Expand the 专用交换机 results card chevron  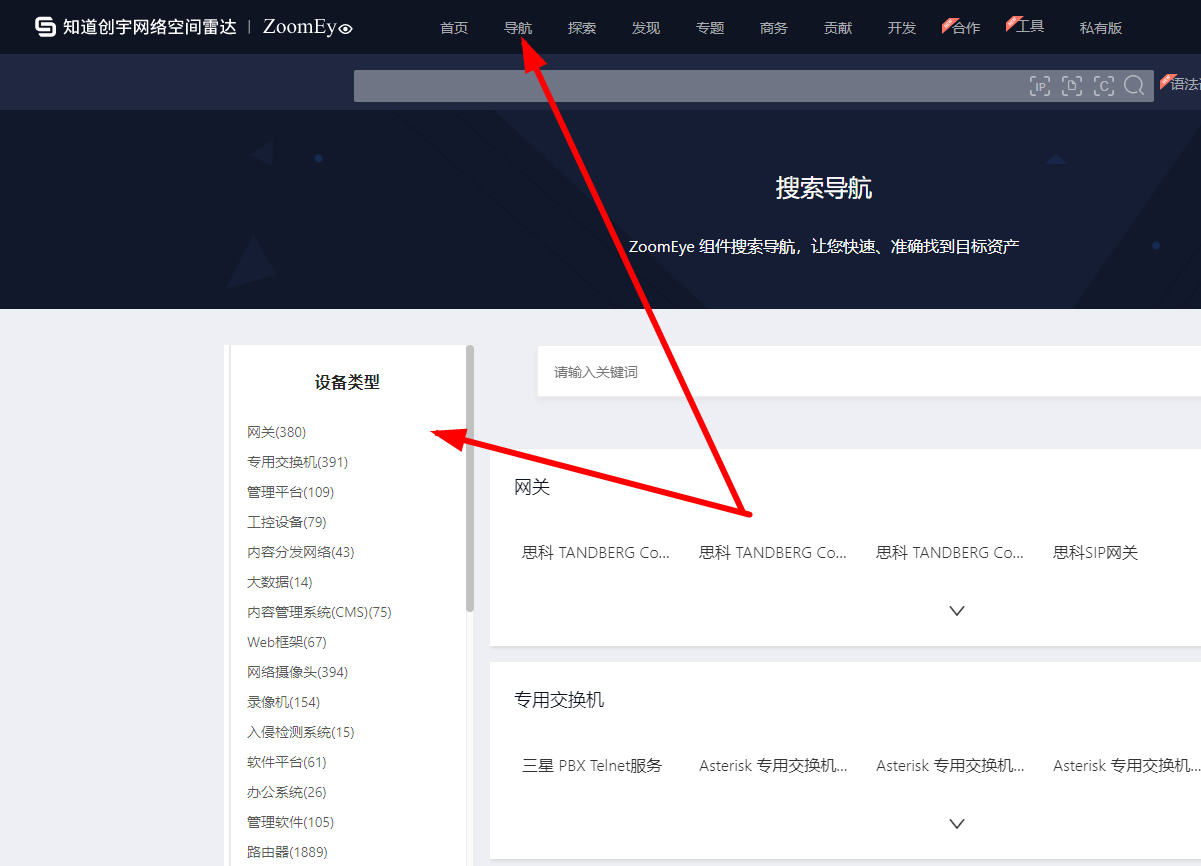pos(956,823)
